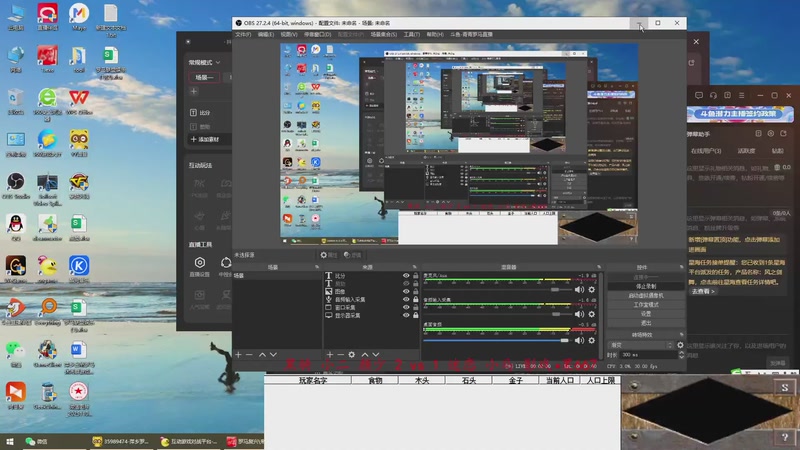
Task: Undock the OBS Sources panel via its header icon
Action: click(x=414, y=267)
